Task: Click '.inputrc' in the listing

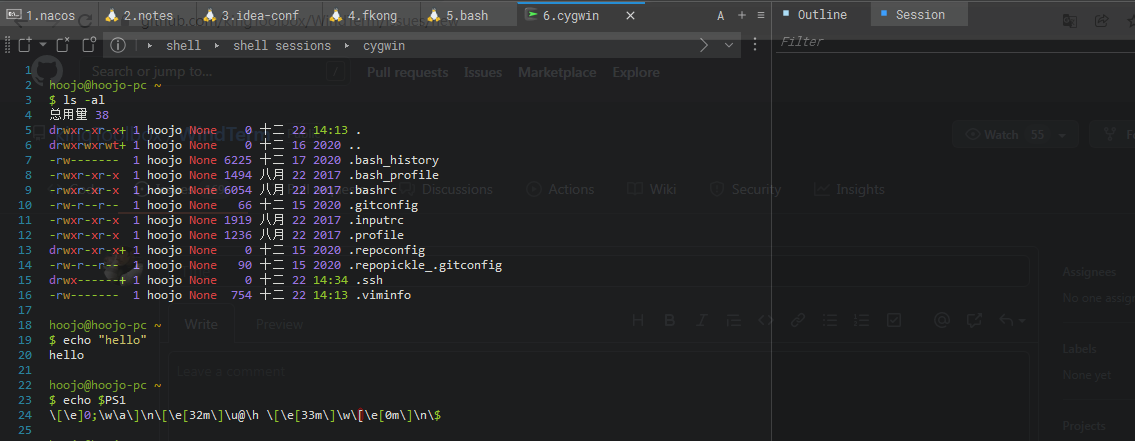Action: click(x=376, y=220)
